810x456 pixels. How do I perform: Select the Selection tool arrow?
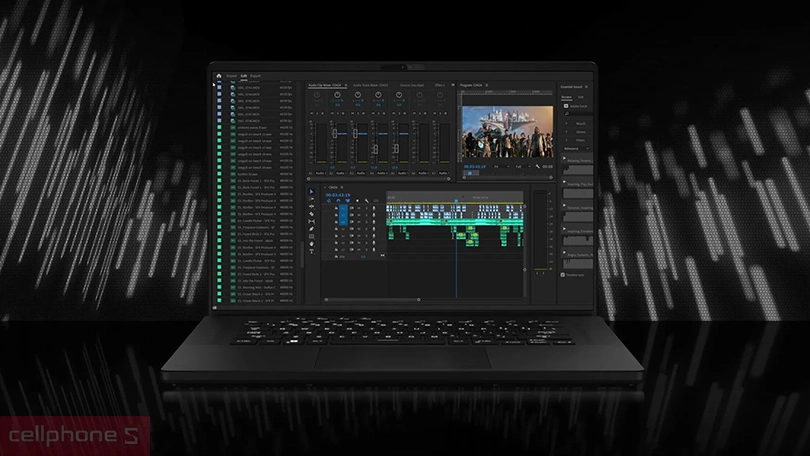[x=311, y=192]
